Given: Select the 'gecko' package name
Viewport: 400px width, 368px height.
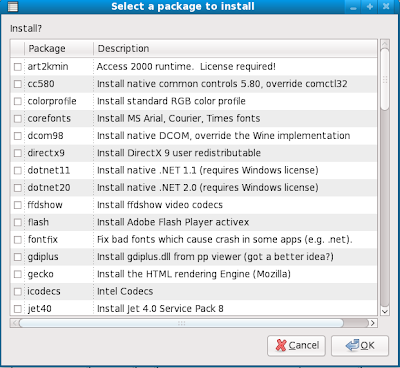Looking at the screenshot, I should [41, 274].
